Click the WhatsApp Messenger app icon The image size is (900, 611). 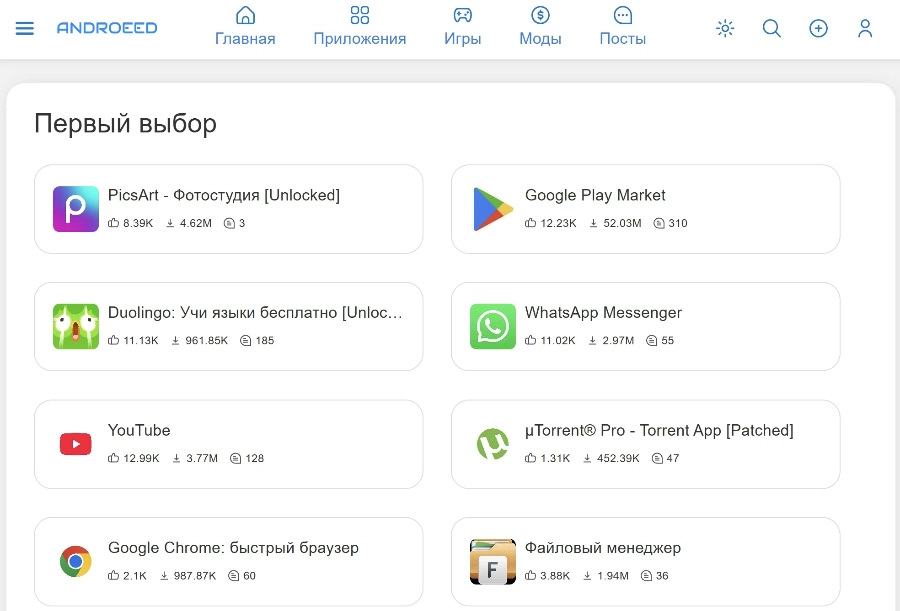(x=492, y=326)
